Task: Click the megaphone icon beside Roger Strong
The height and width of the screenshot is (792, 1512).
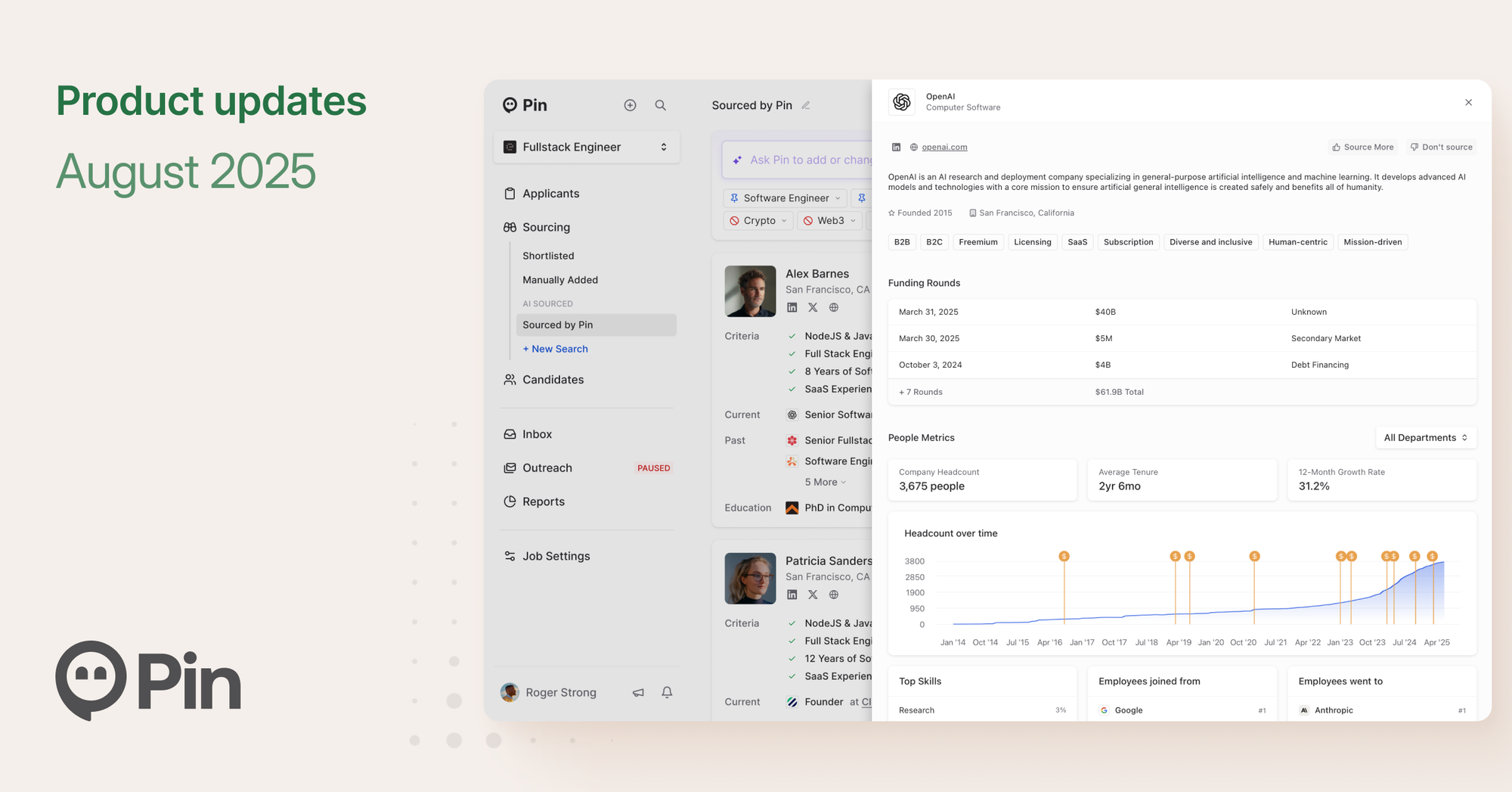Action: (638, 692)
